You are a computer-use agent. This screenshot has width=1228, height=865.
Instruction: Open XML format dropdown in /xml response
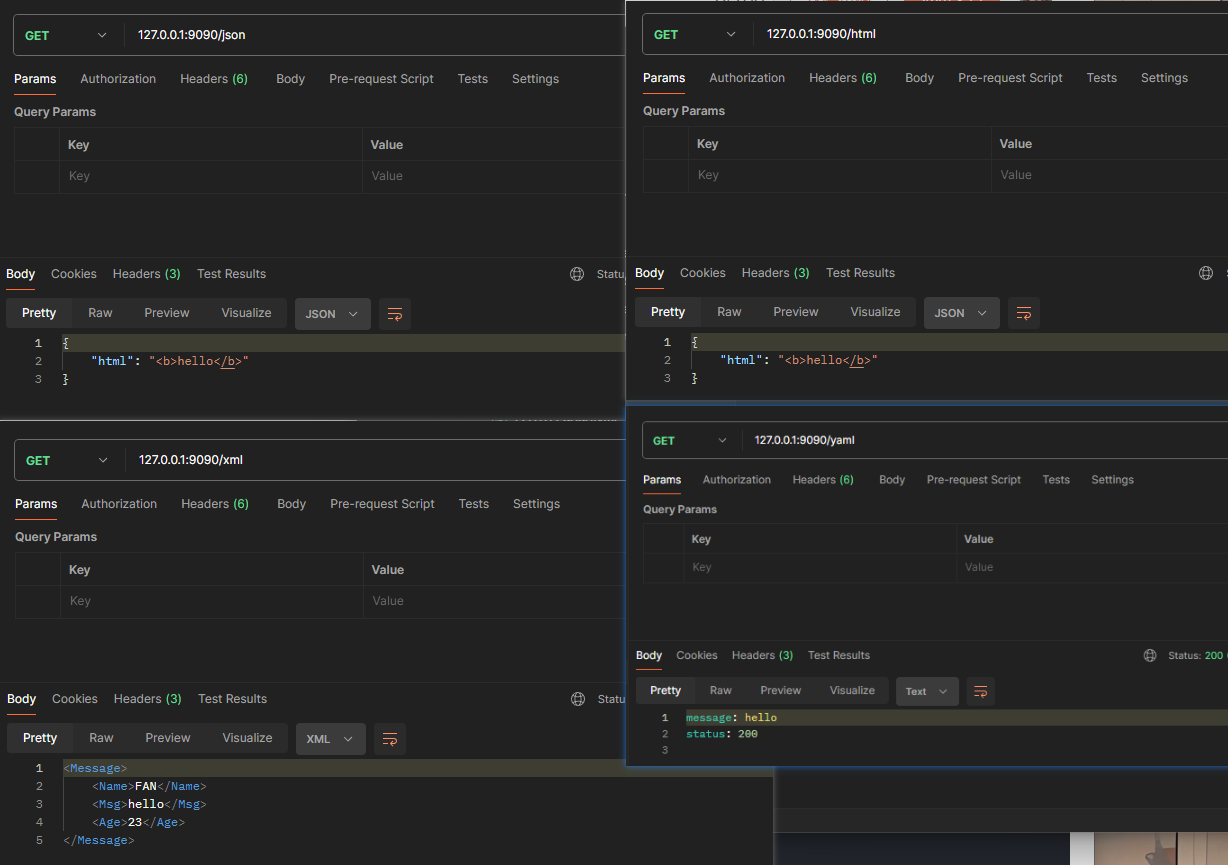point(331,739)
